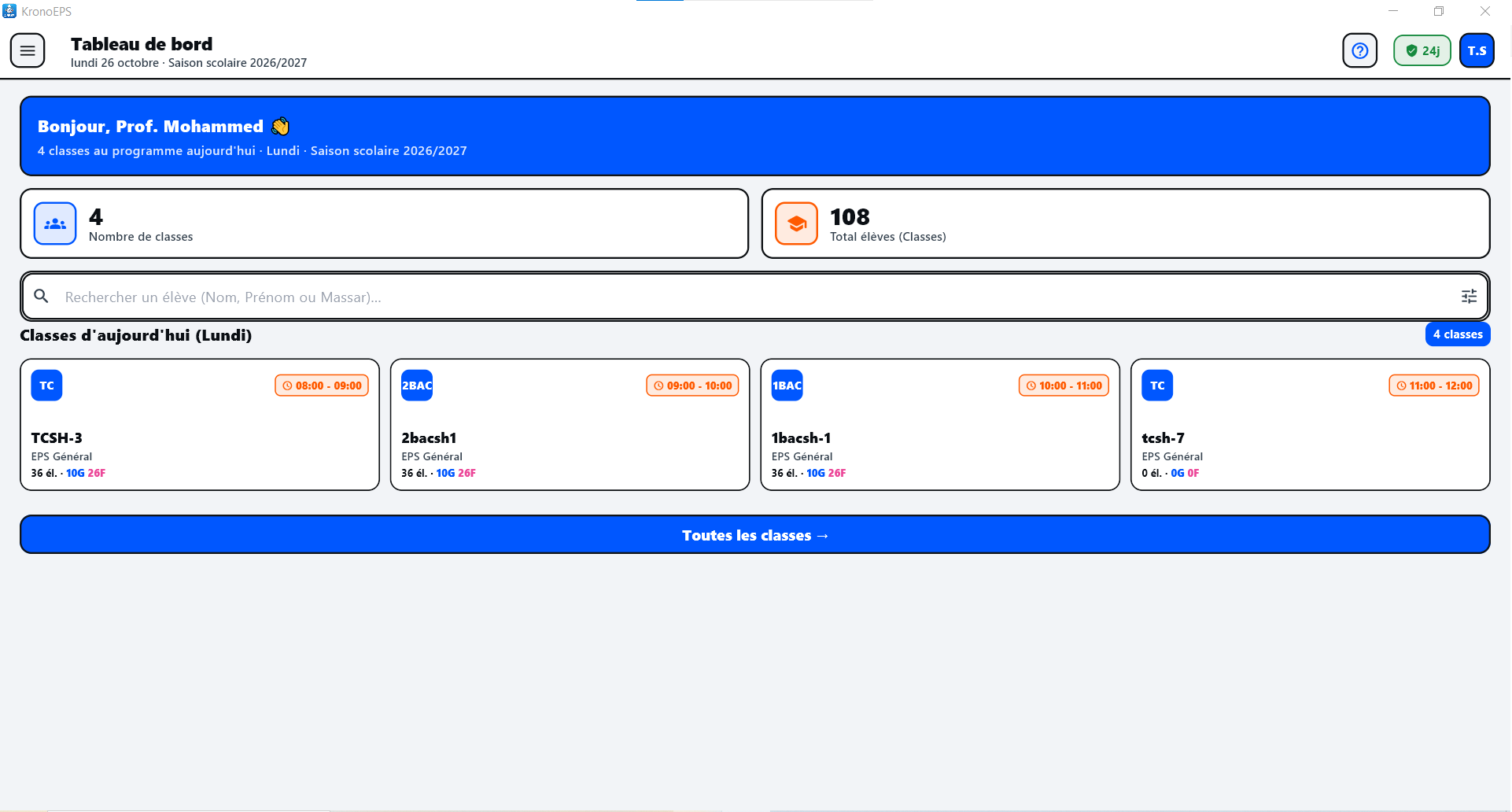The width and height of the screenshot is (1512, 812).
Task: Click the Total élèves (Classes) stat label
Action: (888, 237)
